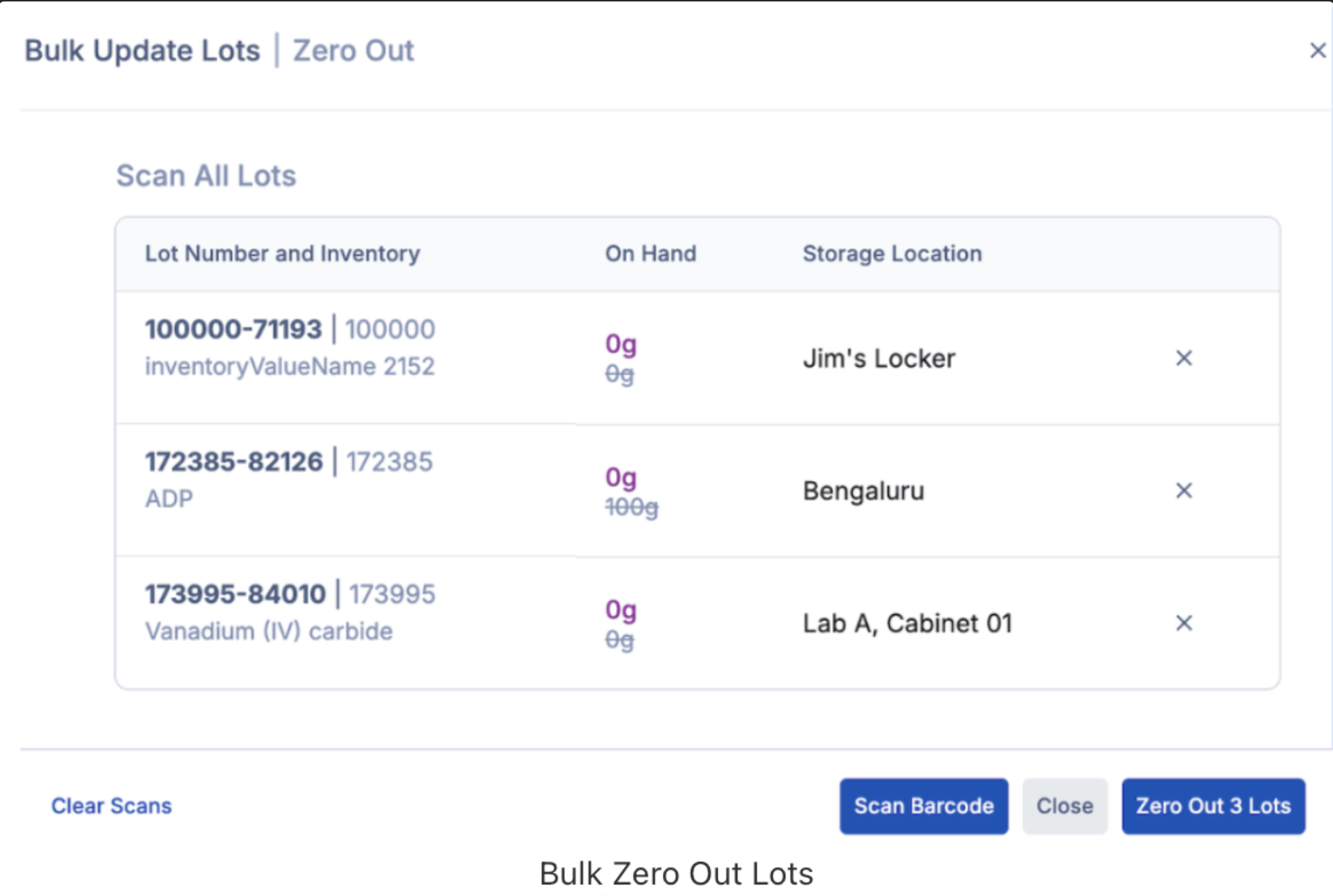Image resolution: width=1333 pixels, height=896 pixels.
Task: Click the On Hand column header
Action: tap(651, 254)
